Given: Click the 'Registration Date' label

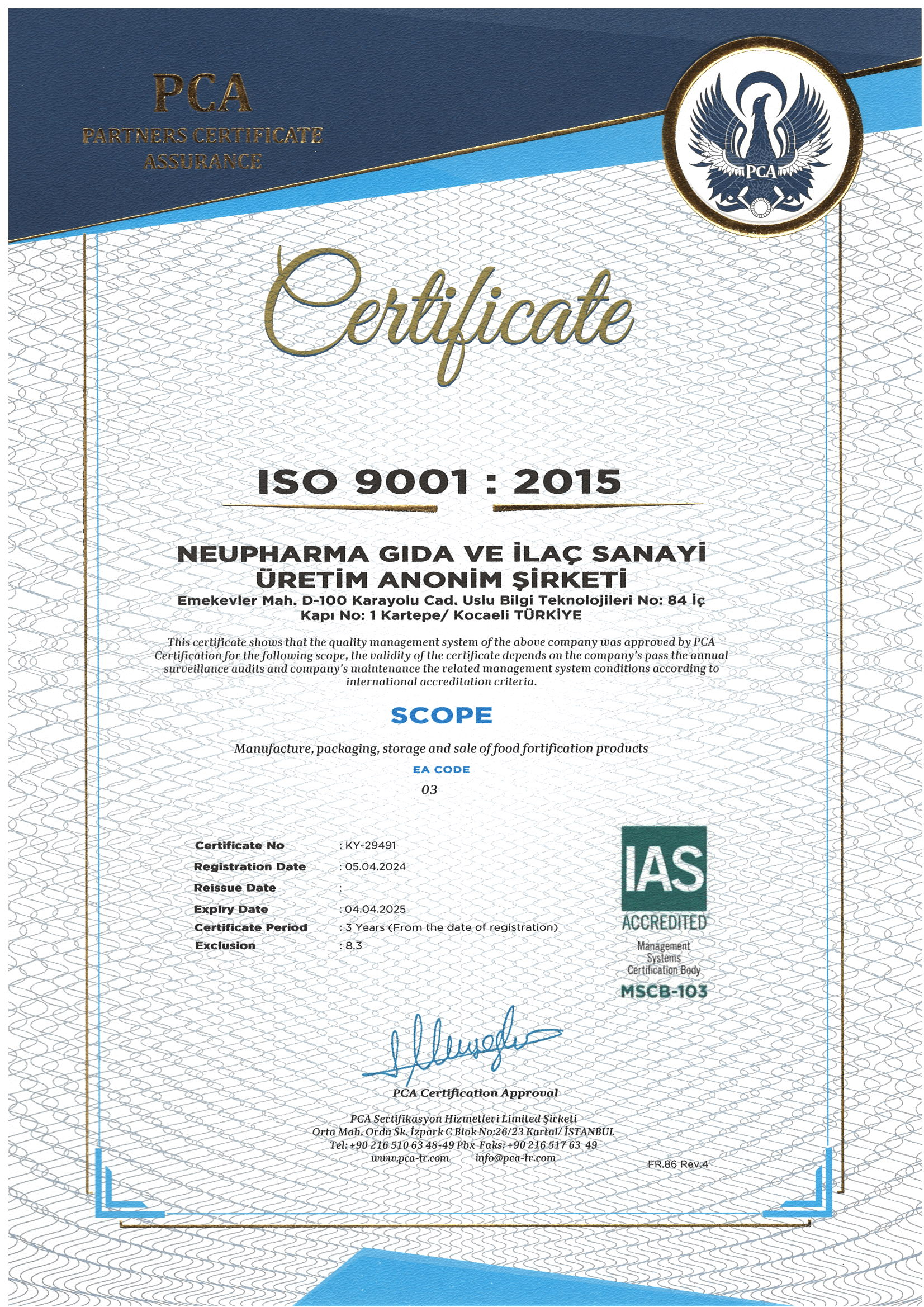Looking at the screenshot, I should point(250,866).
